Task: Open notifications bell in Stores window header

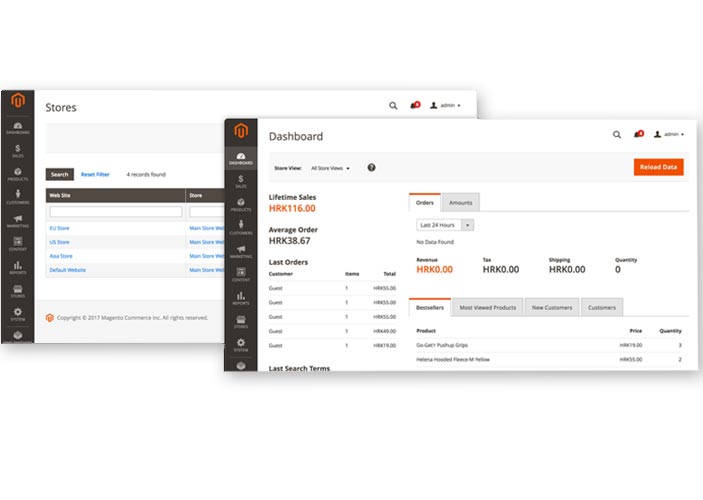Action: [415, 105]
